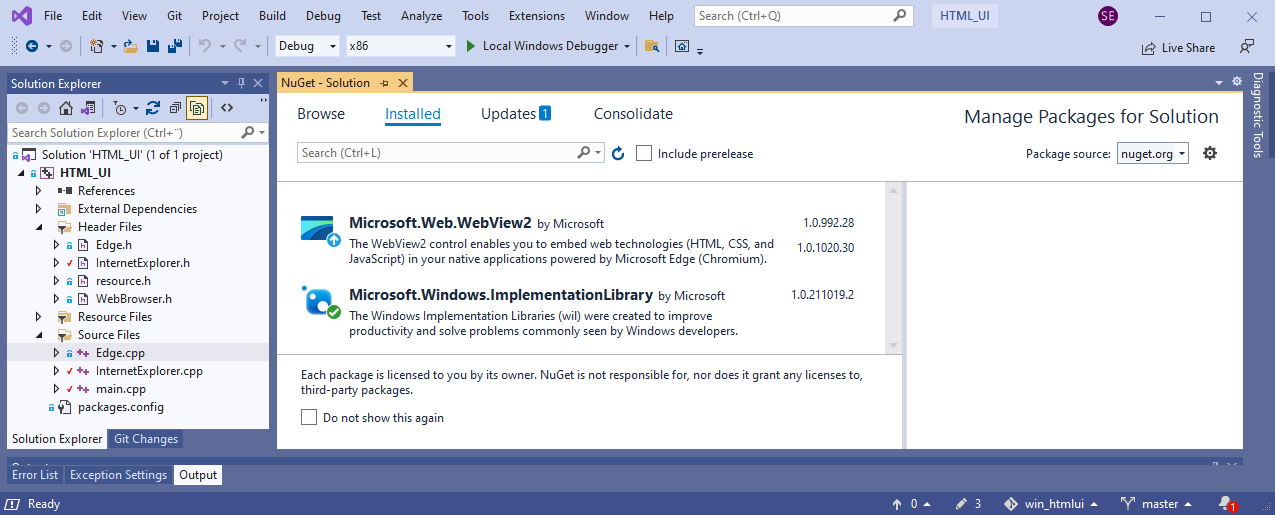The height and width of the screenshot is (515, 1275).
Task: Open the Extensions menu
Action: point(536,16)
